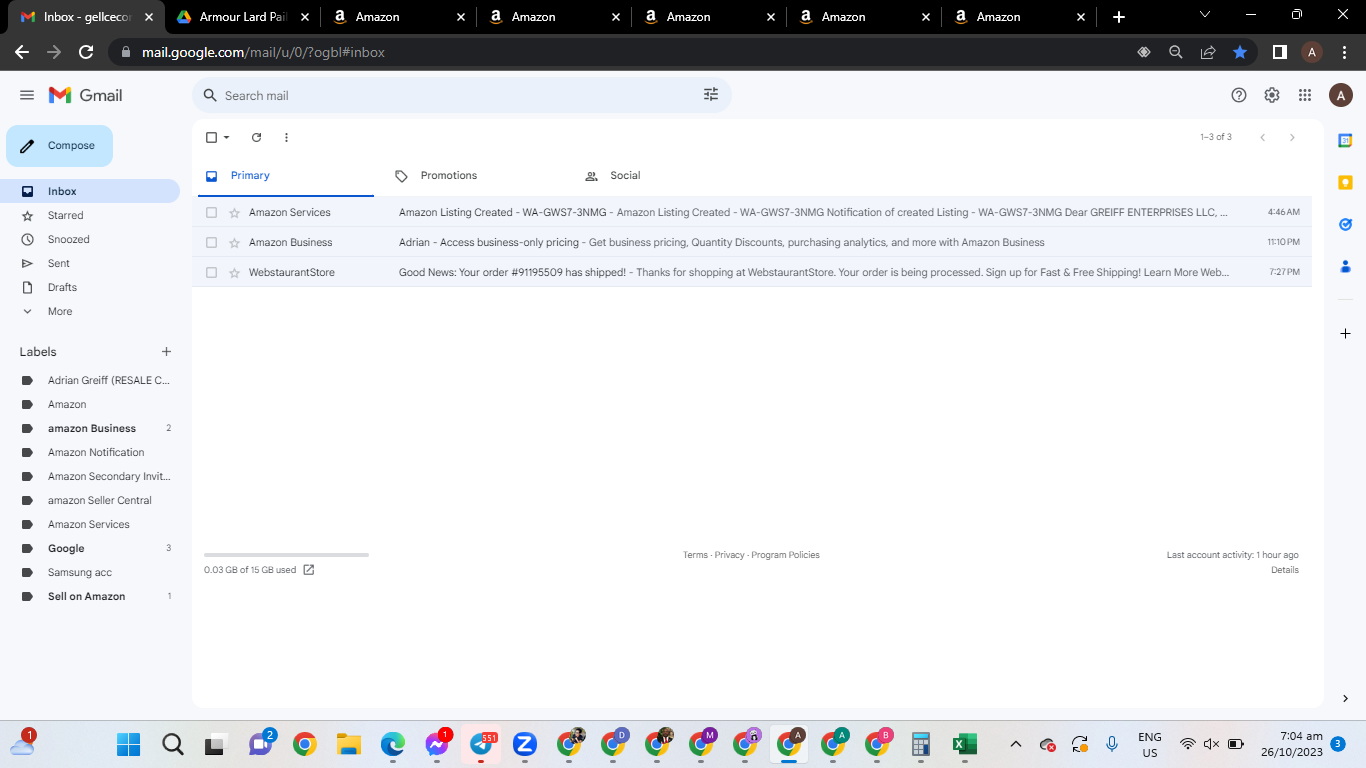Open Amazon Listing Created email
The width and height of the screenshot is (1366, 768).
pyautogui.click(x=752, y=212)
